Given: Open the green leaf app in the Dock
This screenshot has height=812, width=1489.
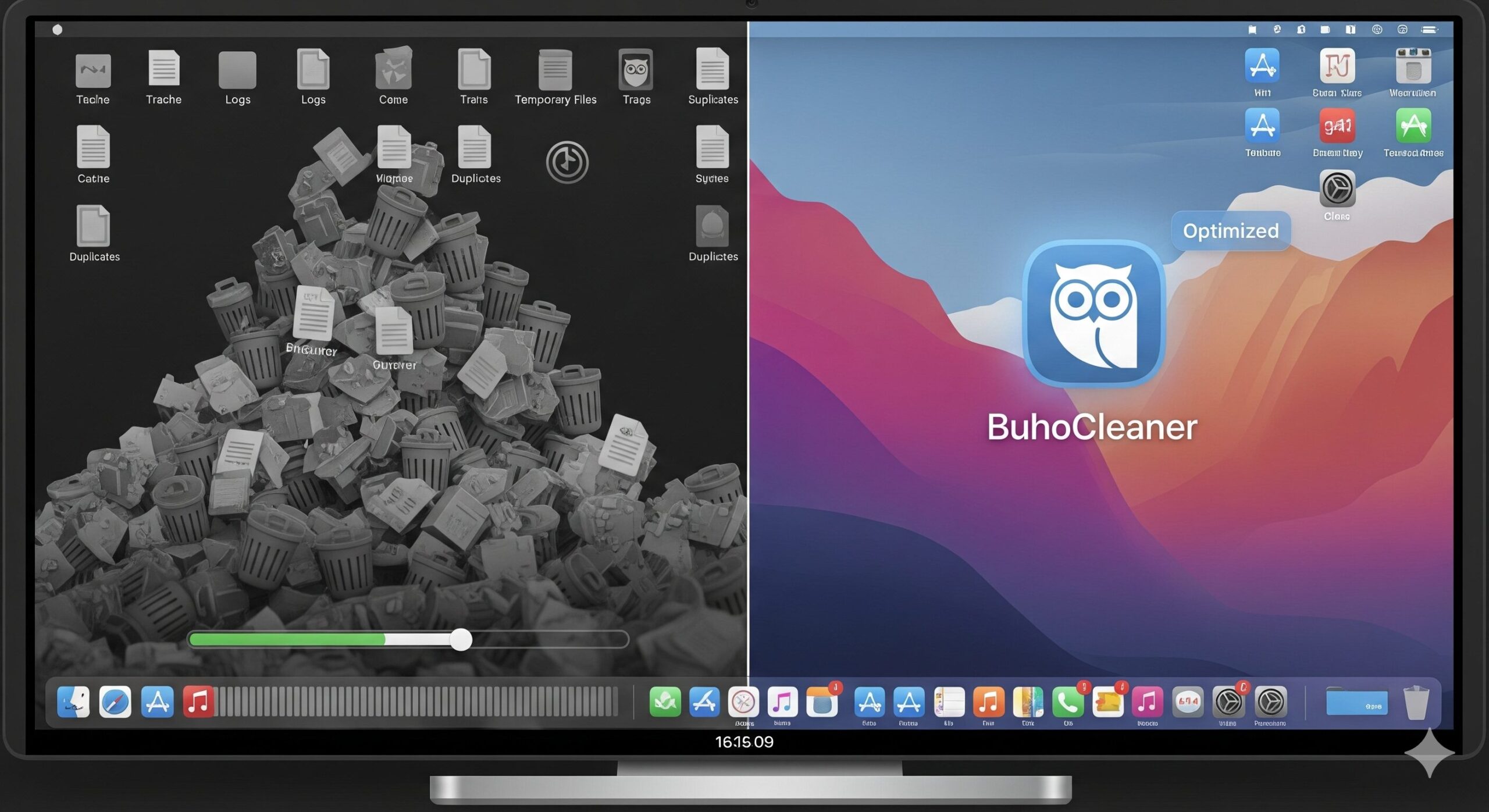Looking at the screenshot, I should click(x=665, y=702).
